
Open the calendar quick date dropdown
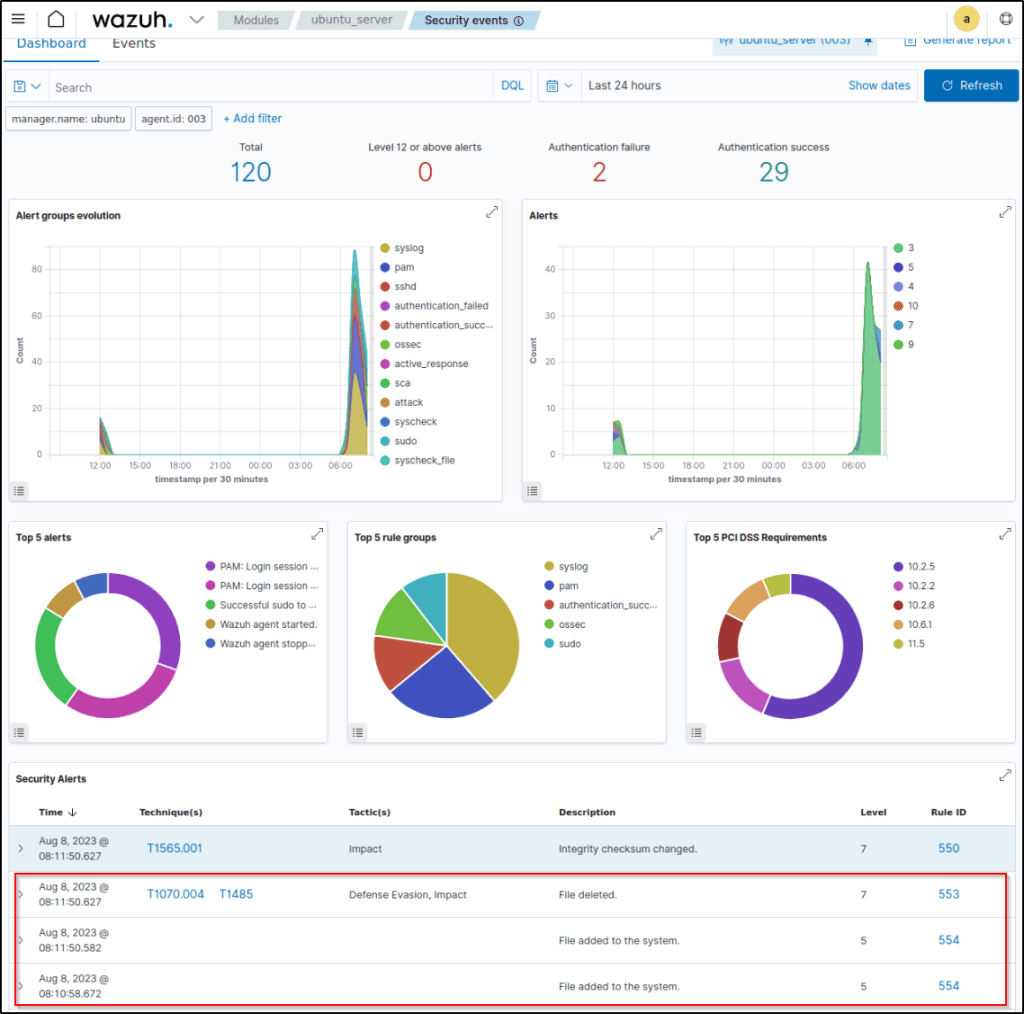click(559, 86)
